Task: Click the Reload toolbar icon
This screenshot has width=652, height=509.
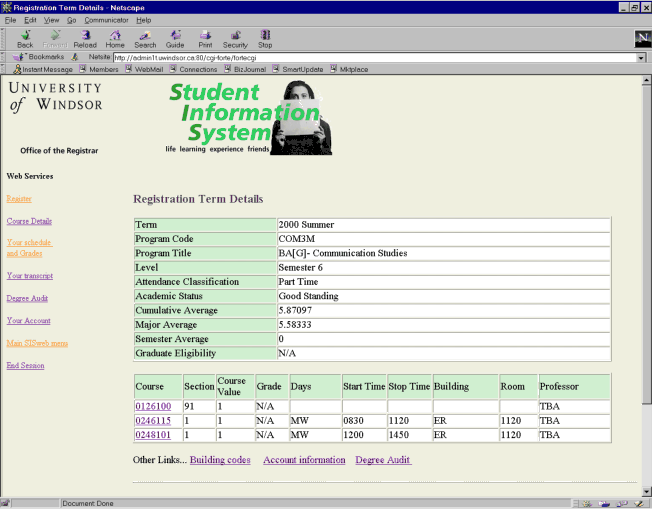Action: 85,38
